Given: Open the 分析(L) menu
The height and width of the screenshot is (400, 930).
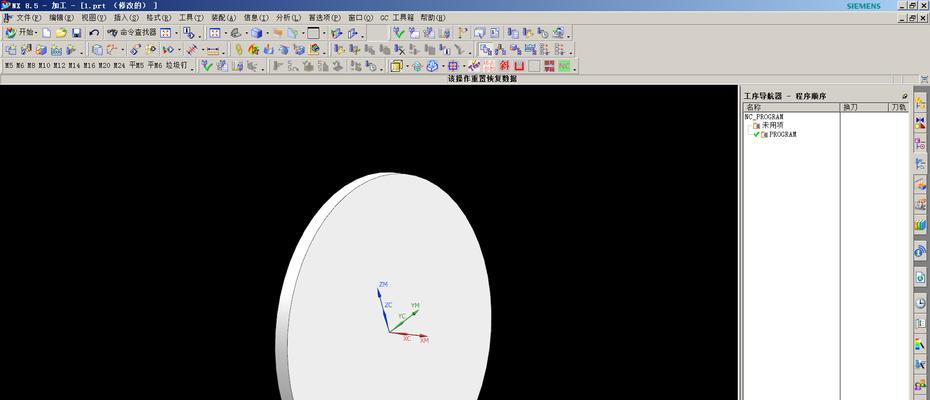Looking at the screenshot, I should coord(288,18).
